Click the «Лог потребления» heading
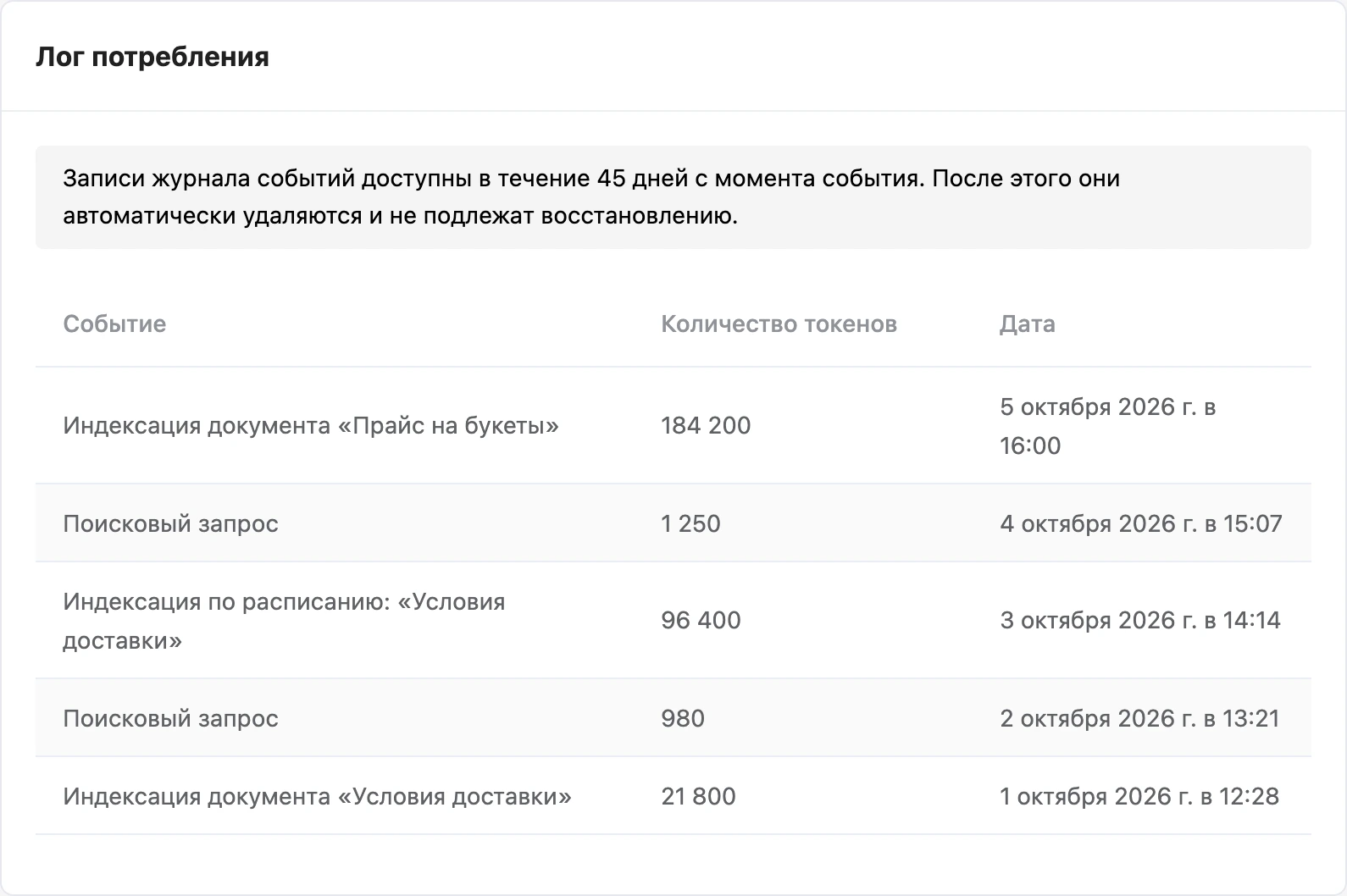The height and width of the screenshot is (896, 1347). click(152, 57)
